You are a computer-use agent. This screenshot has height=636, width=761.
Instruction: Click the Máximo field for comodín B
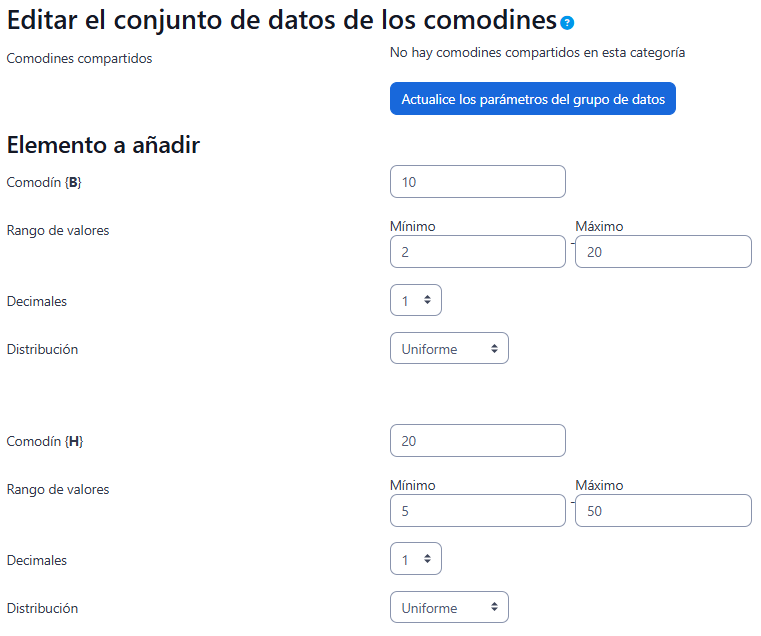[x=663, y=252]
